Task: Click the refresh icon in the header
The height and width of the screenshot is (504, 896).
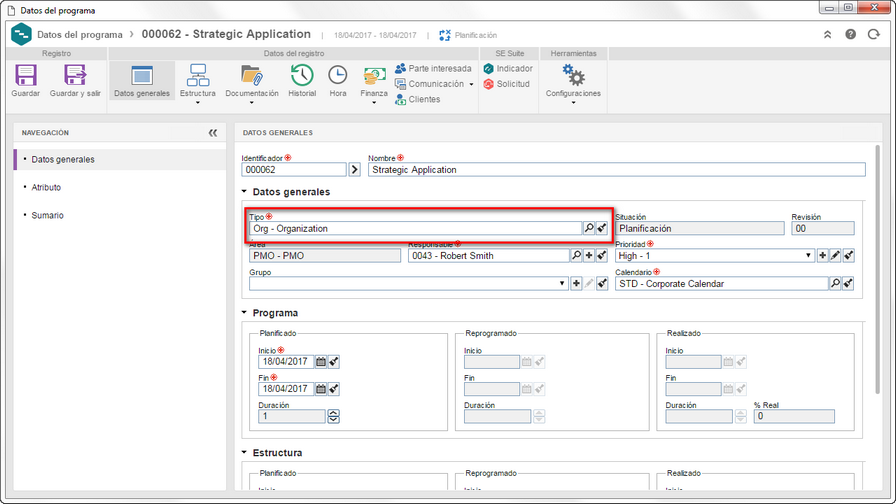Action: 874,35
